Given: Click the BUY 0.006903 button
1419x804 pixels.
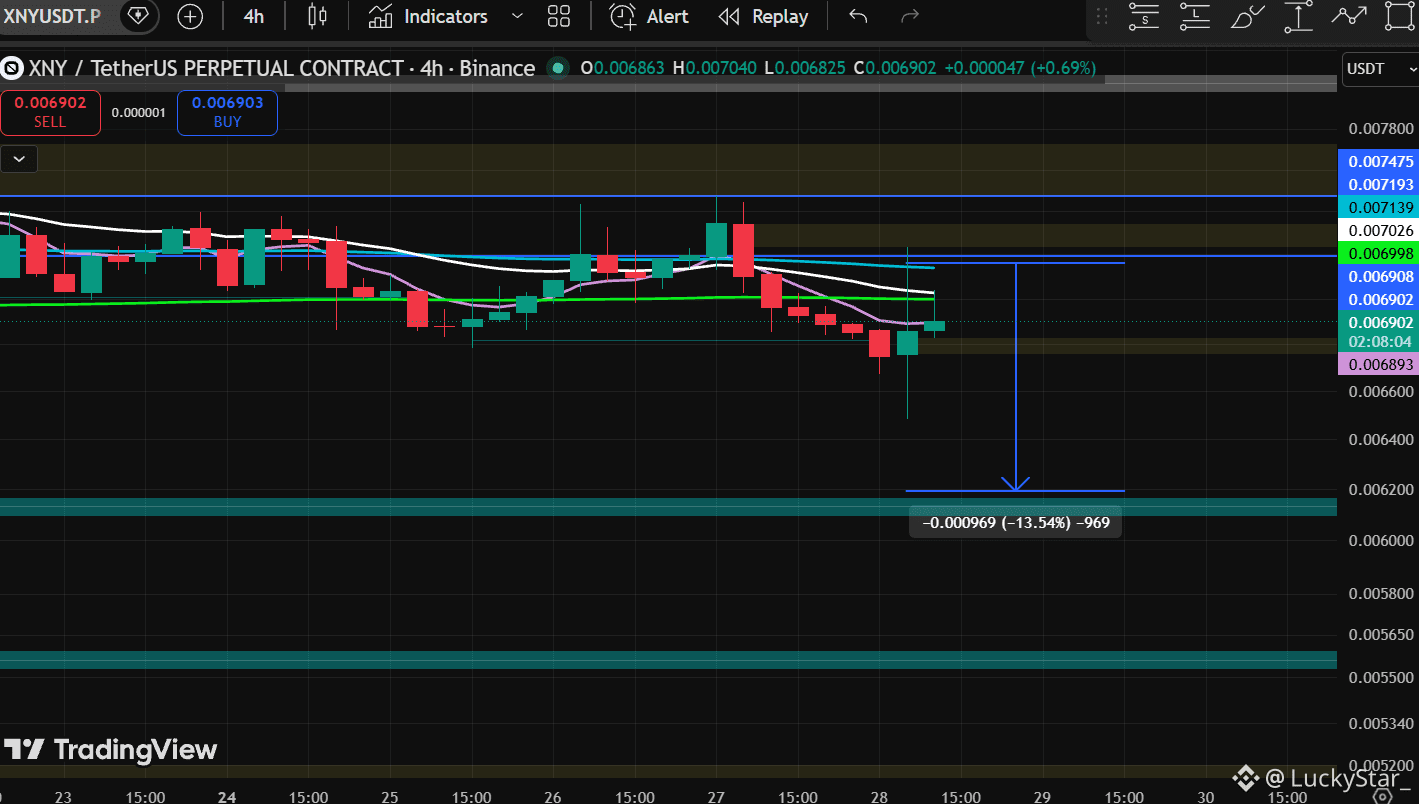Looking at the screenshot, I should [227, 112].
